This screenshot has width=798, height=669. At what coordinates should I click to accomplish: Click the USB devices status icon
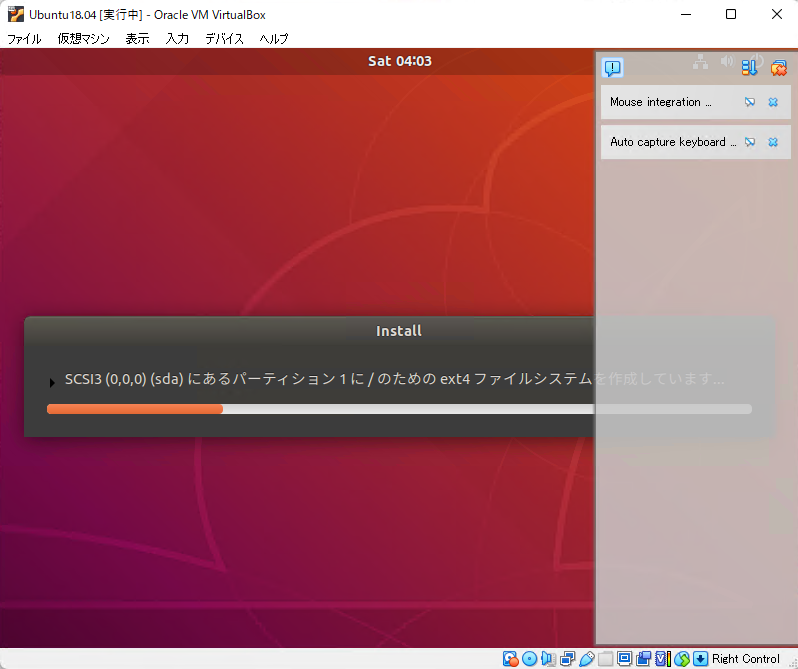[x=586, y=659]
